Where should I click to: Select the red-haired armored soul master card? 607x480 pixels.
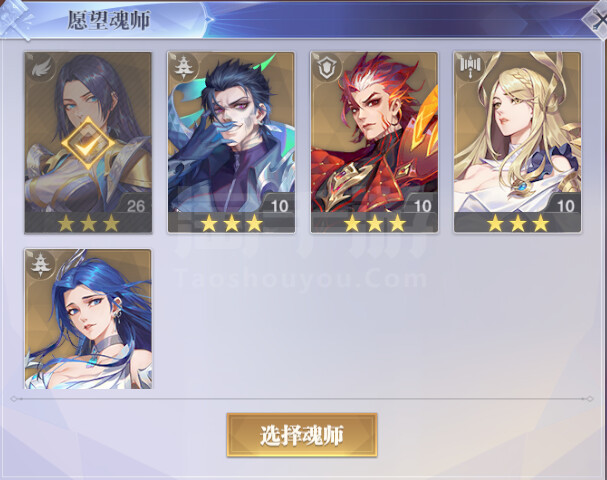point(374,142)
